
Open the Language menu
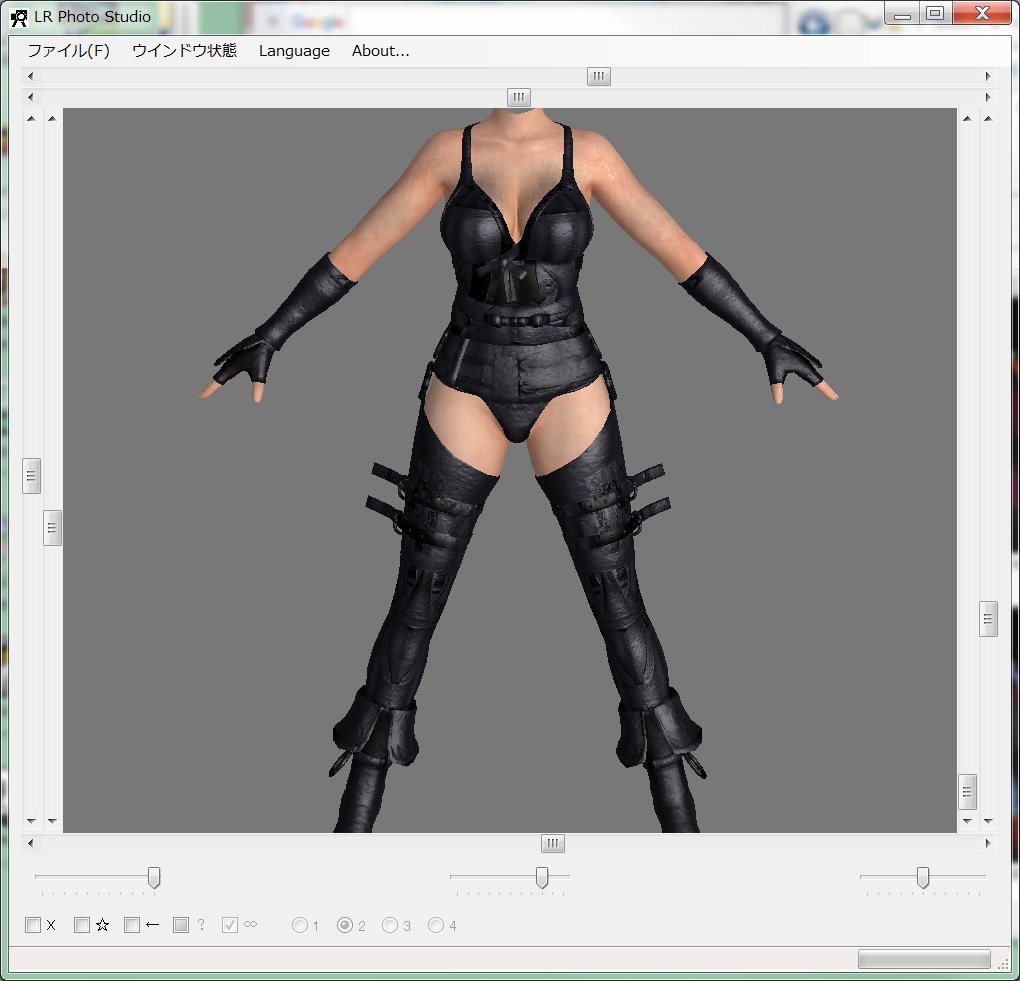coord(294,51)
